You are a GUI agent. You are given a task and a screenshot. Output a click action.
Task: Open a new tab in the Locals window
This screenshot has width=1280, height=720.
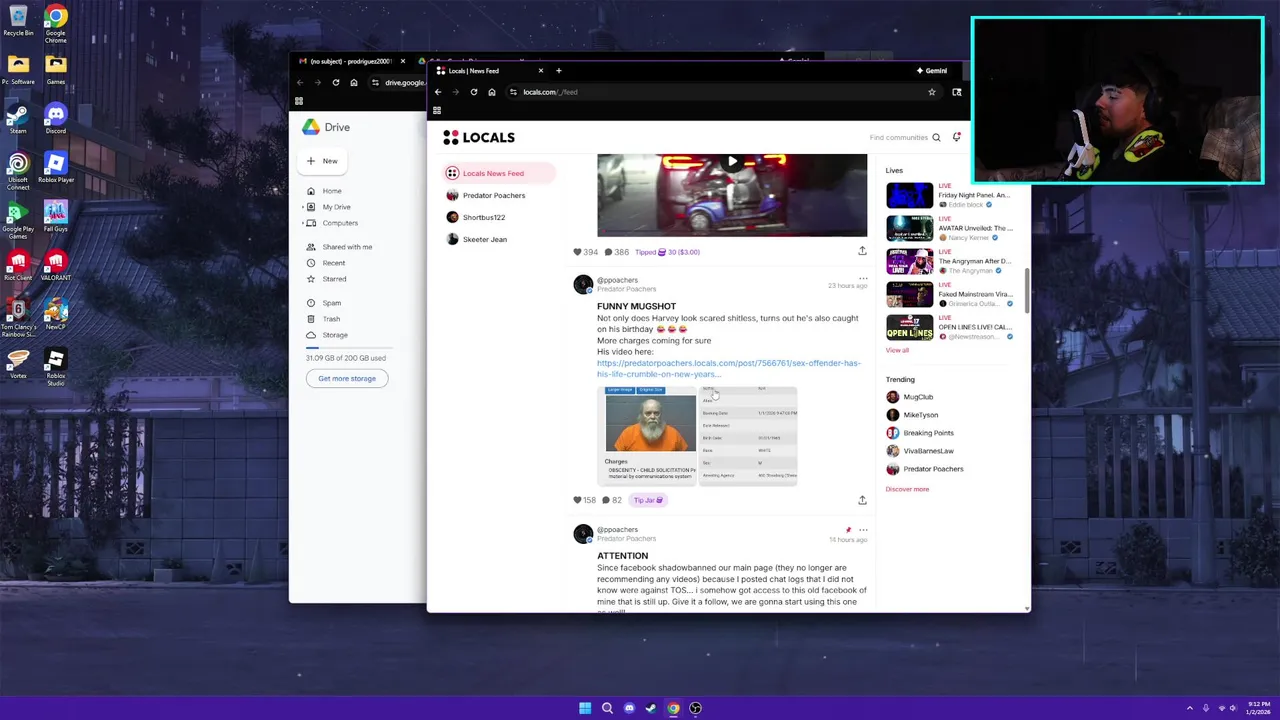click(558, 71)
